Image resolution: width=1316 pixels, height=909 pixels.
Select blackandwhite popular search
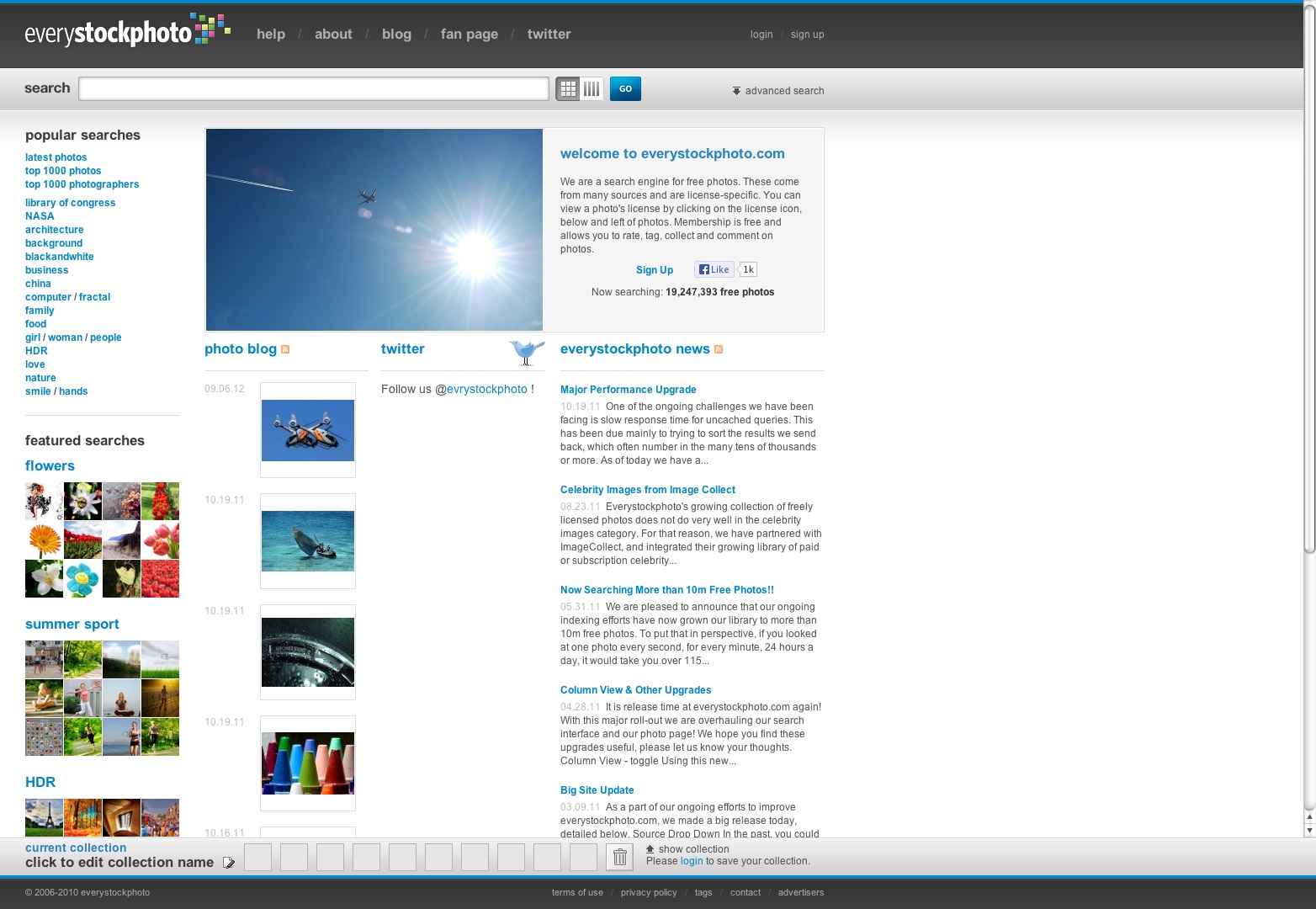pyautogui.click(x=60, y=257)
